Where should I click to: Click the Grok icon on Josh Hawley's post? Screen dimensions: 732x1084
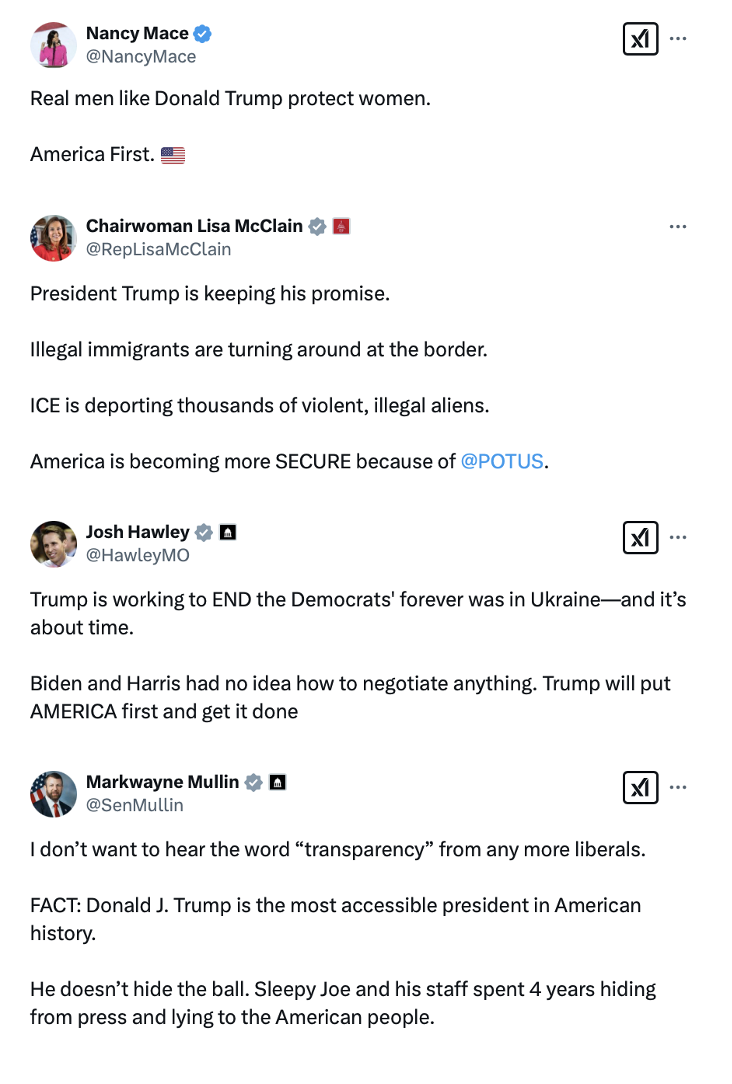(x=640, y=538)
